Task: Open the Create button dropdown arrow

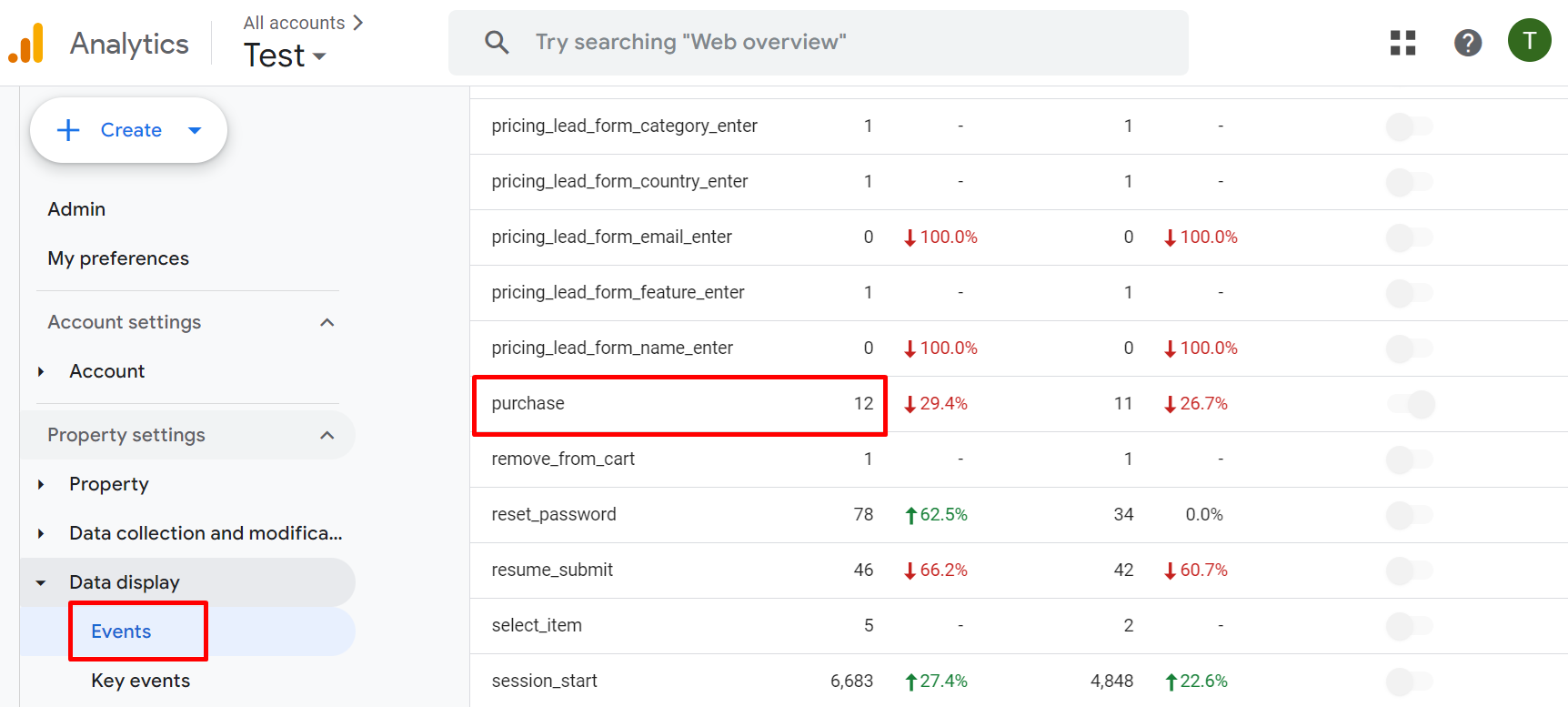Action: (x=195, y=130)
